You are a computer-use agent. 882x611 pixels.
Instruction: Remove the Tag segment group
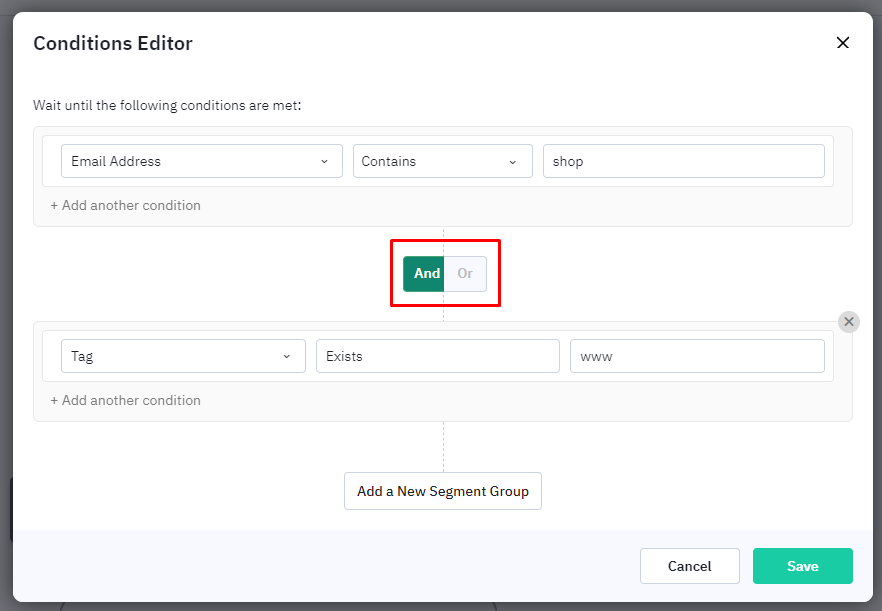pyautogui.click(x=848, y=322)
